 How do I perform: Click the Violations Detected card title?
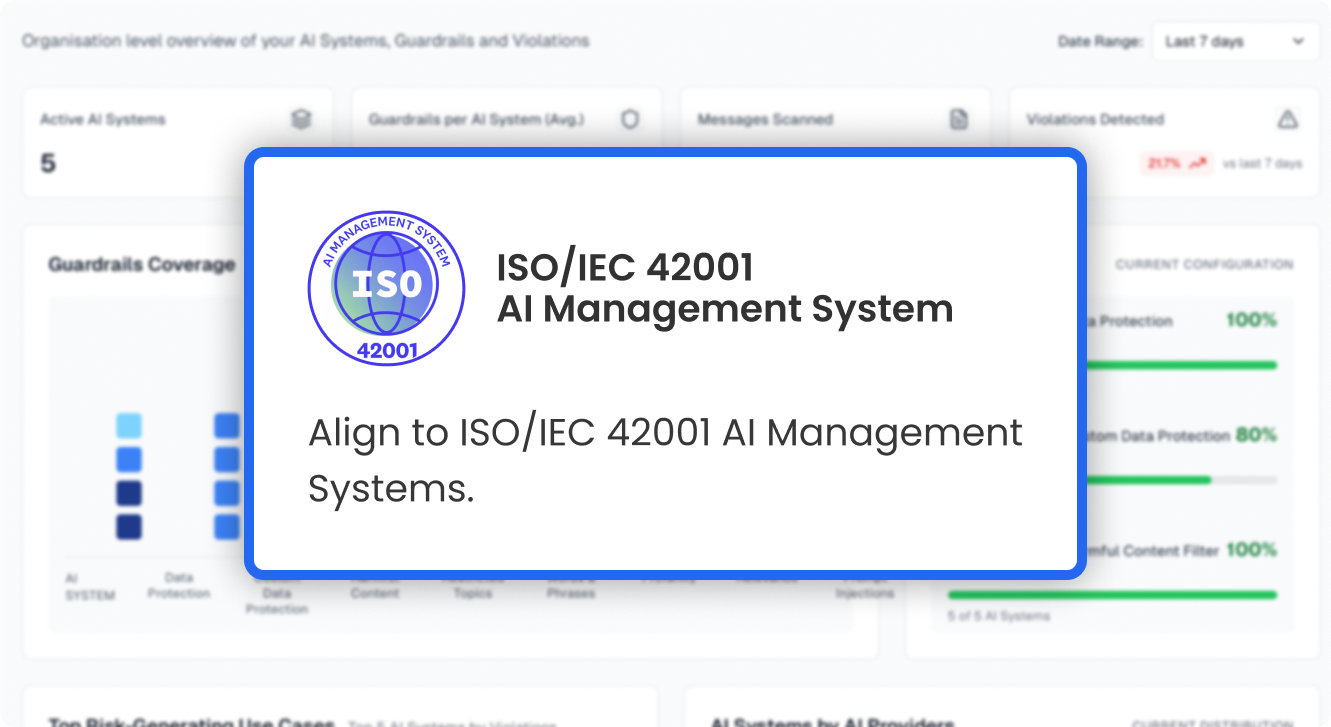coord(1095,119)
